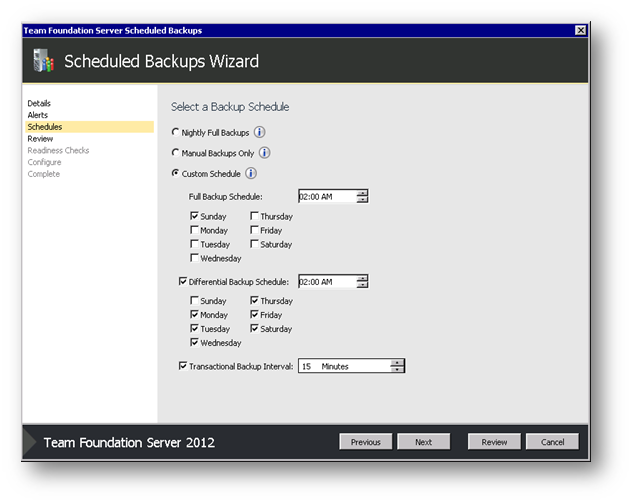The height and width of the screenshot is (504, 633).
Task: Click the Review button in footer
Action: click(x=494, y=442)
